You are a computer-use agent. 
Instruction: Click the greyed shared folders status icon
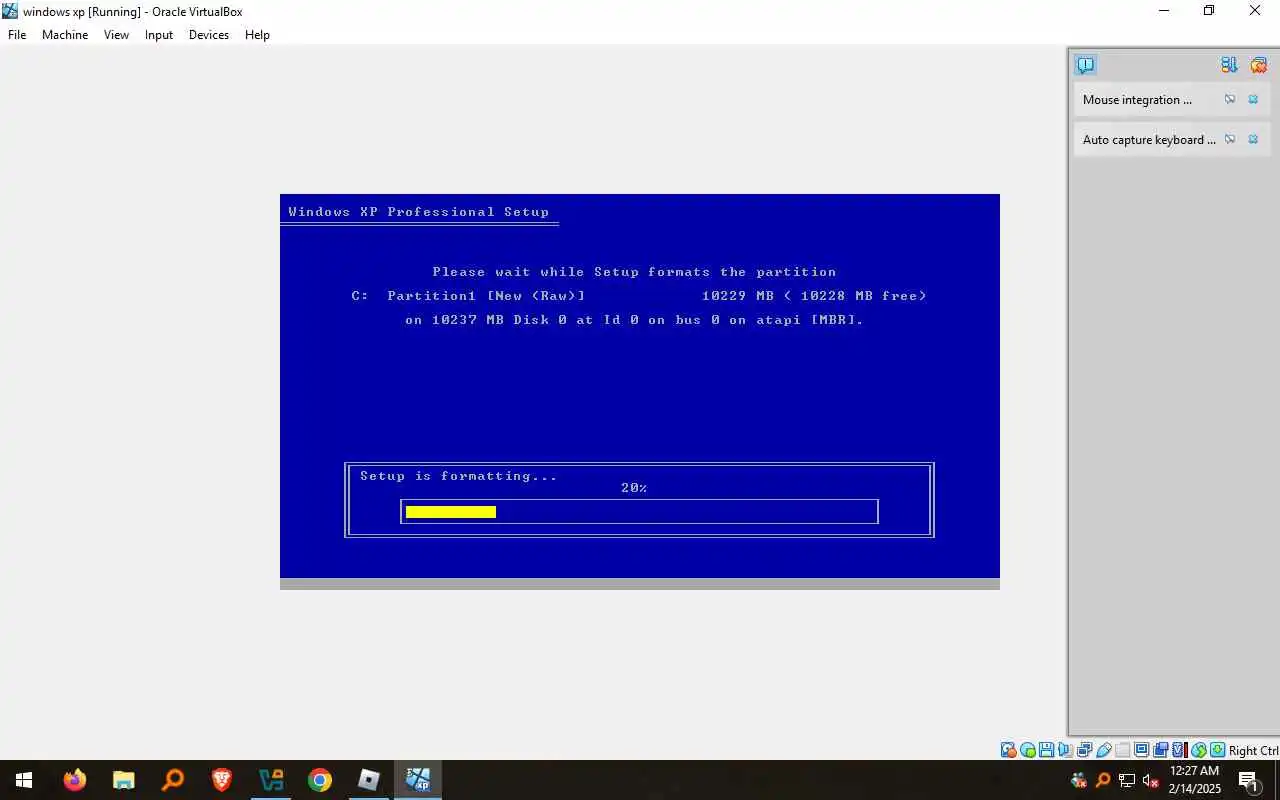pos(1122,750)
